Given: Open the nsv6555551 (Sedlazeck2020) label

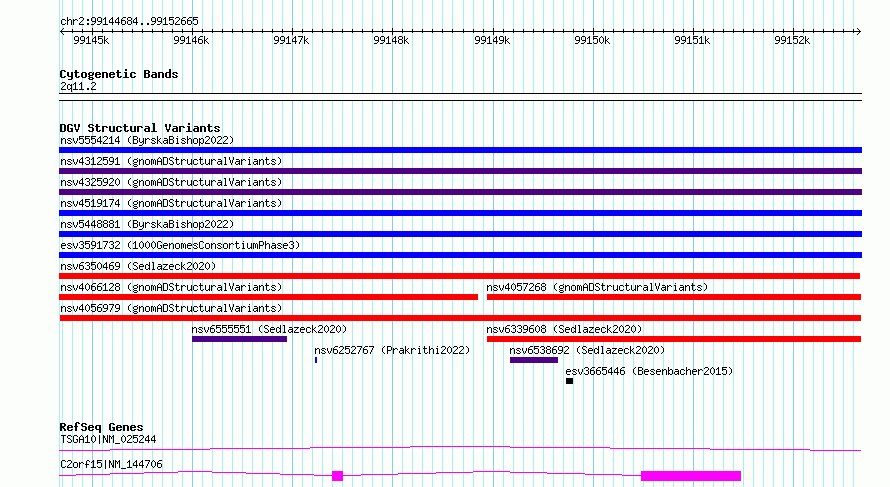Looking at the screenshot, I should tap(269, 329).
